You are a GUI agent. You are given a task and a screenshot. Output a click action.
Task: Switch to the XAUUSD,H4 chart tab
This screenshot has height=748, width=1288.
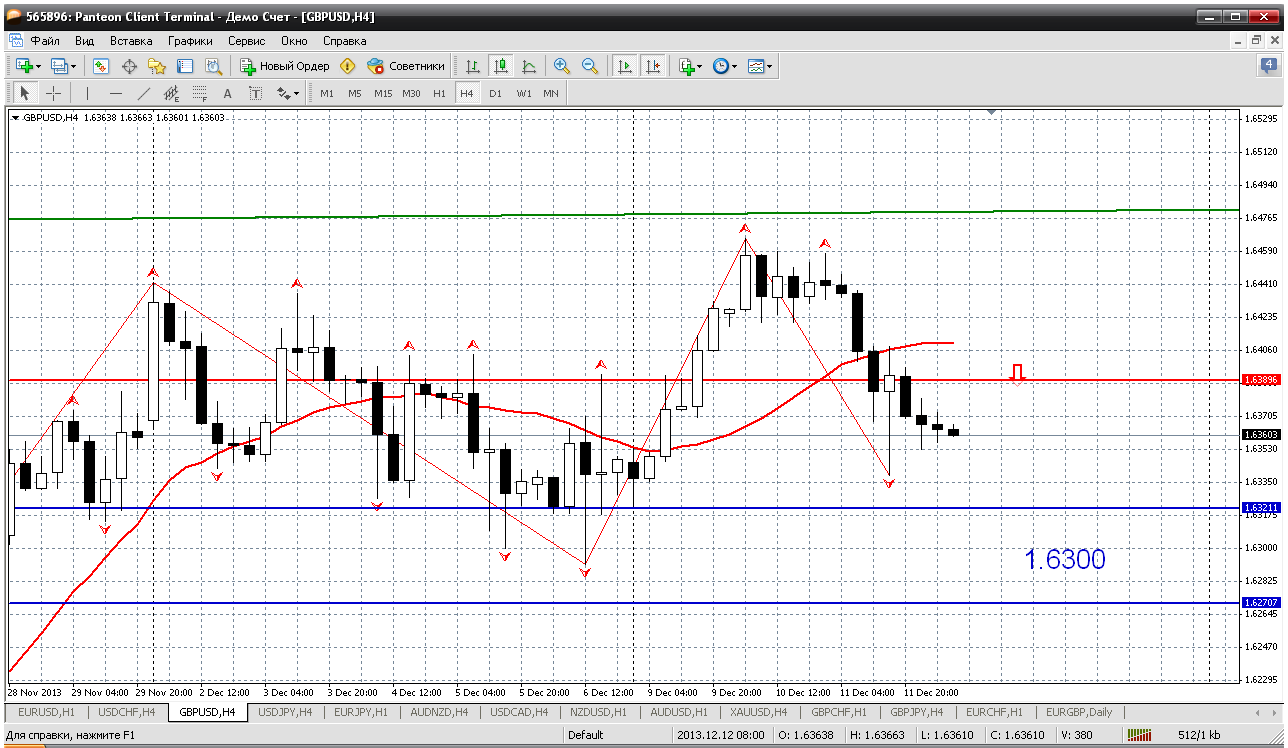pos(759,712)
